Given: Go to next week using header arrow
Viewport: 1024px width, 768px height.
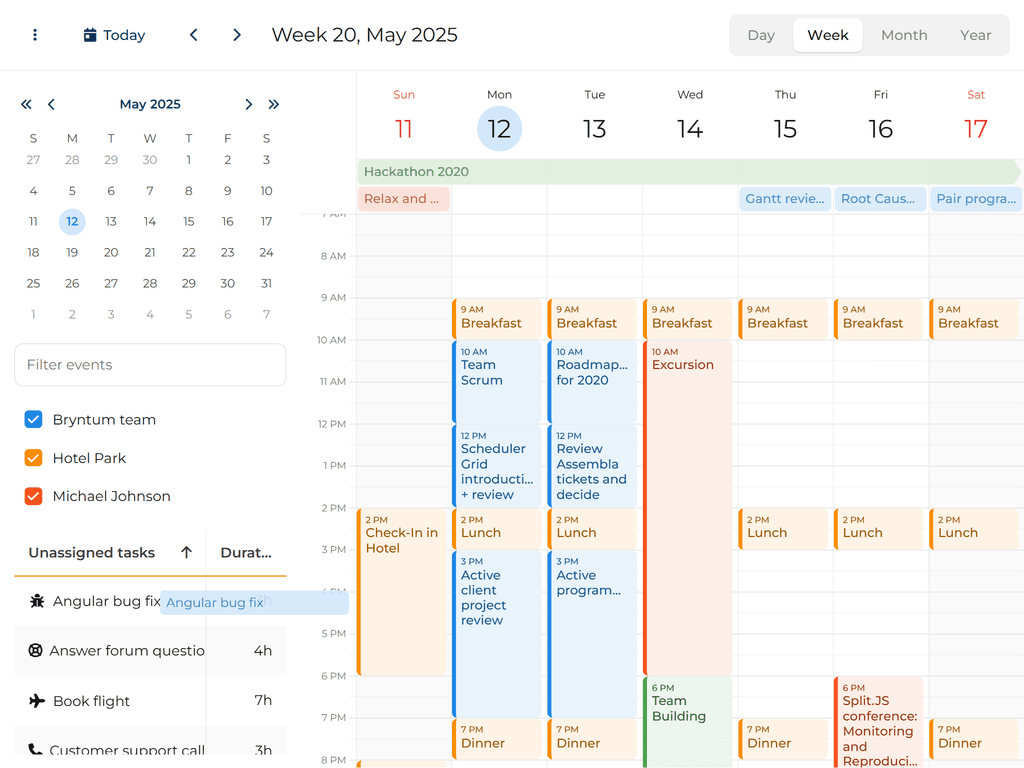Looking at the screenshot, I should click(237, 35).
